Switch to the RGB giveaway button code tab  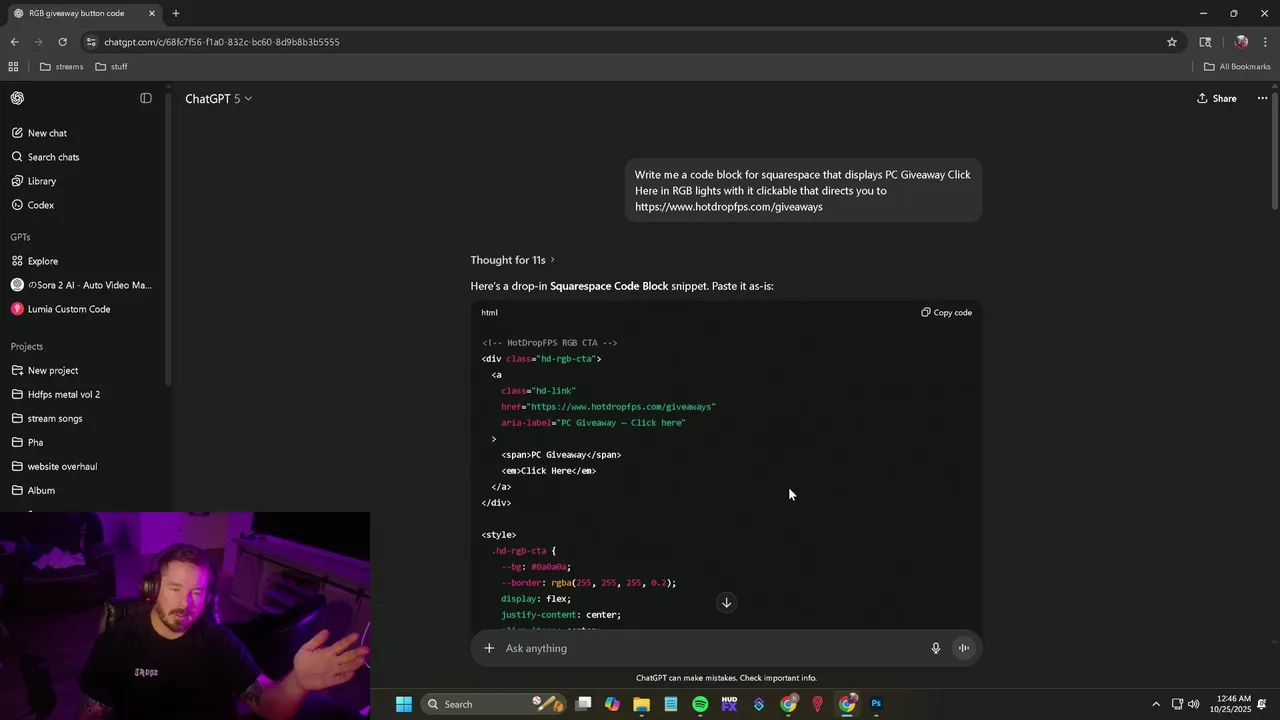pos(78,13)
